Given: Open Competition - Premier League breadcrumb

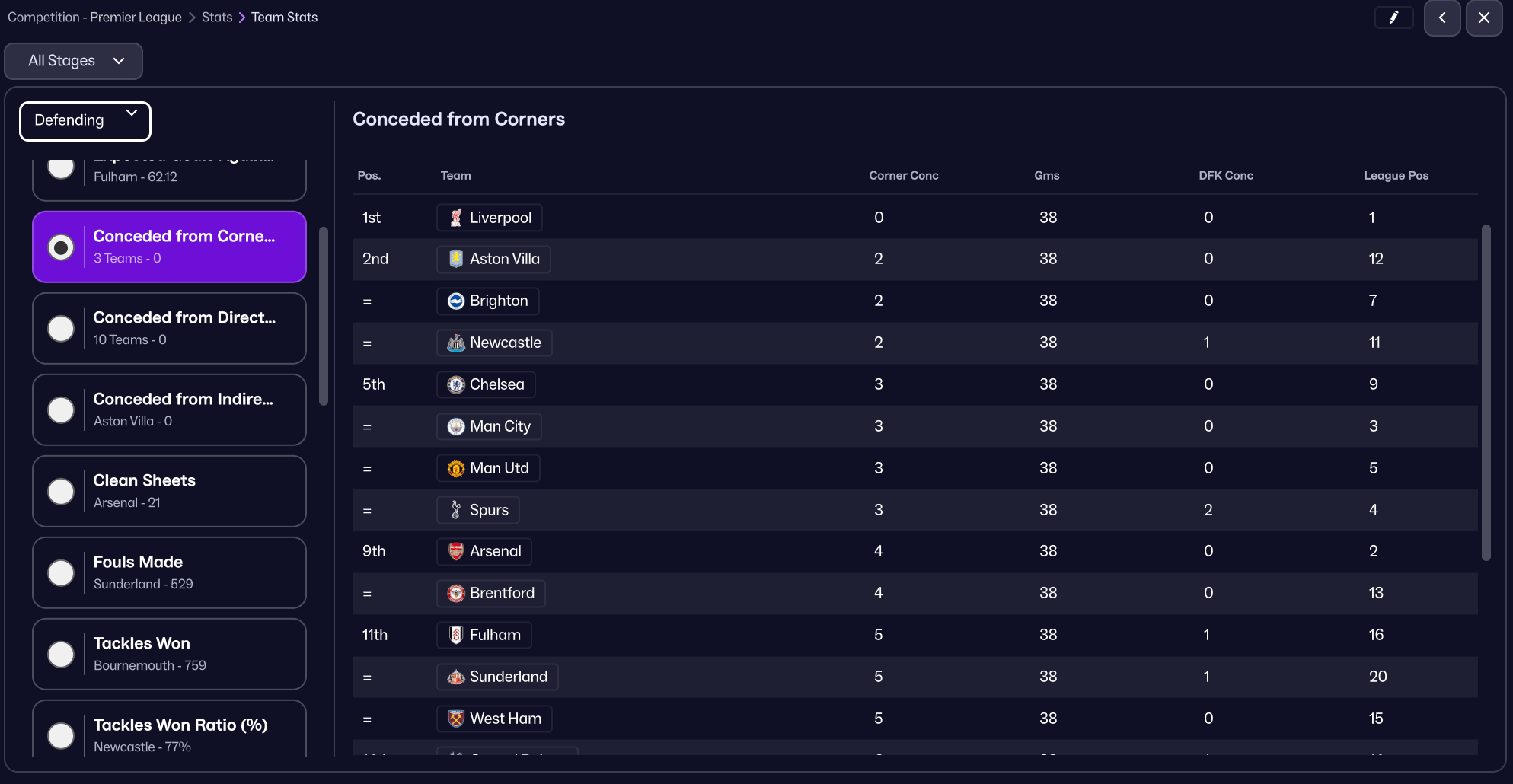Looking at the screenshot, I should (x=94, y=18).
